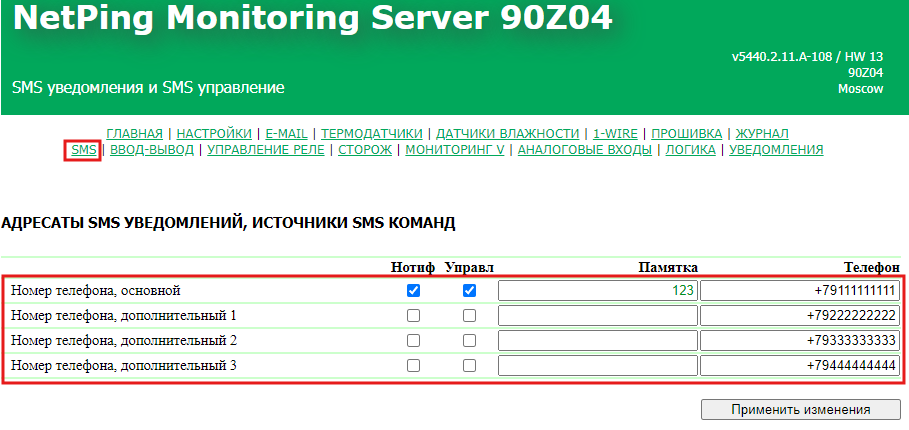Open the ЖУРНАЛ log link
This screenshot has width=909, height=430.
point(762,133)
